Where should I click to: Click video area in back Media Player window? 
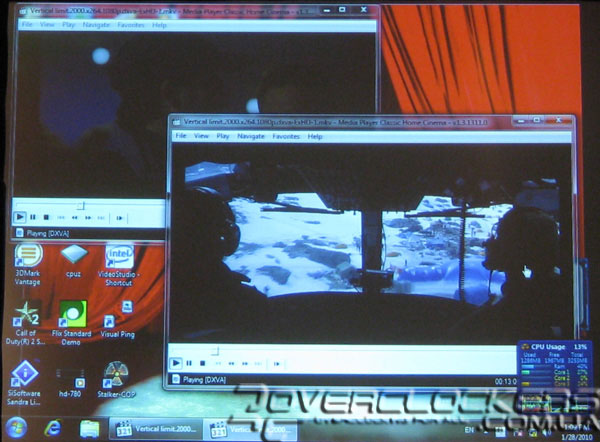click(x=194, y=73)
